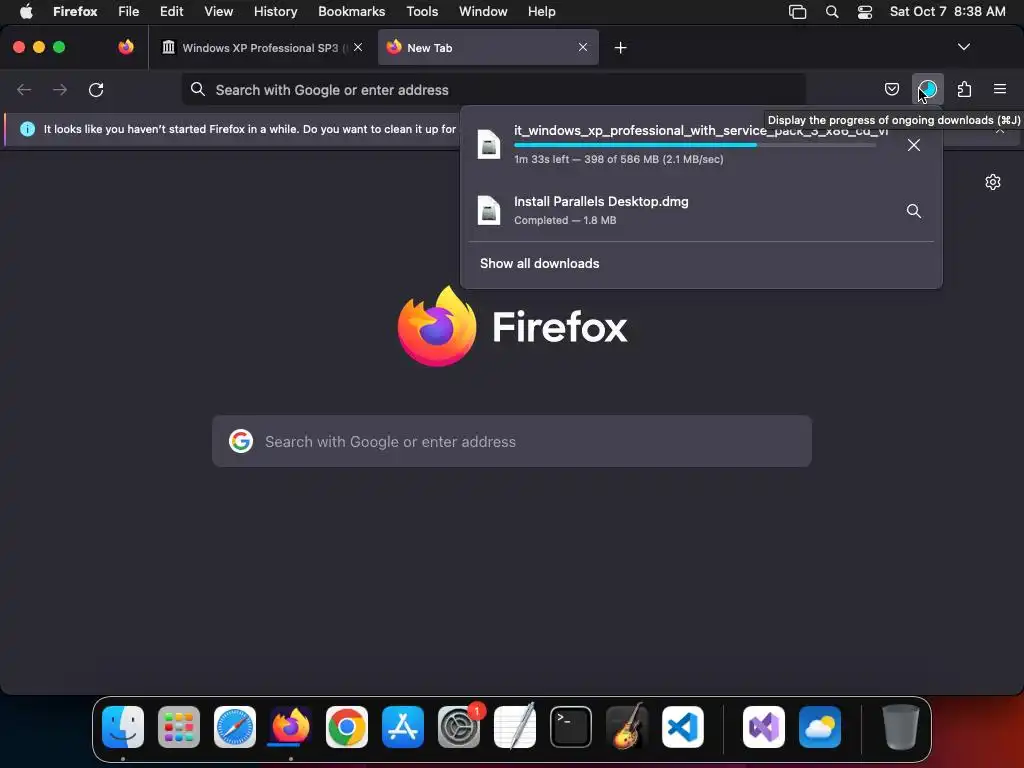The width and height of the screenshot is (1024, 768).
Task: Open the new tab personalize gear
Action: point(993,182)
